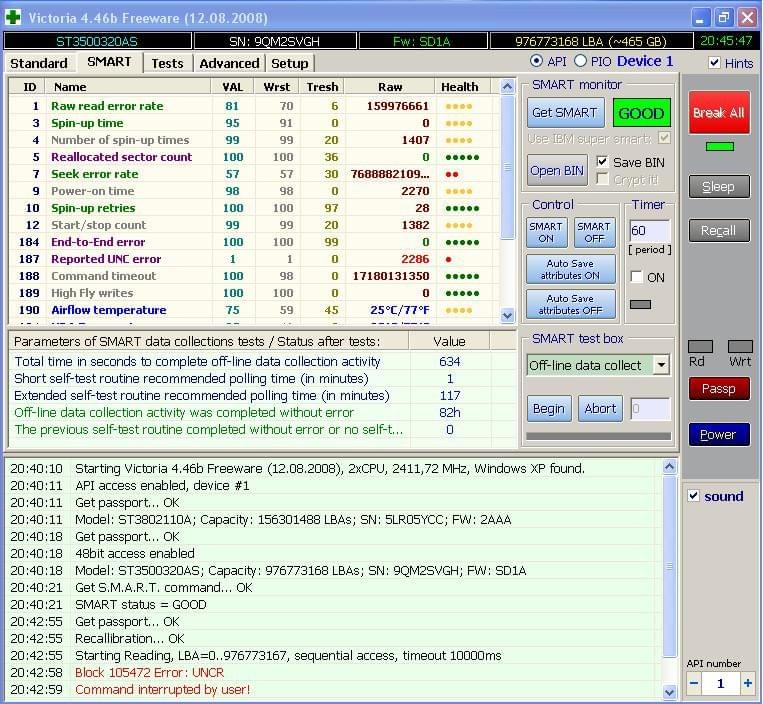Click Auto Save attributes ON button
The image size is (763, 704).
pyautogui.click(x=570, y=269)
